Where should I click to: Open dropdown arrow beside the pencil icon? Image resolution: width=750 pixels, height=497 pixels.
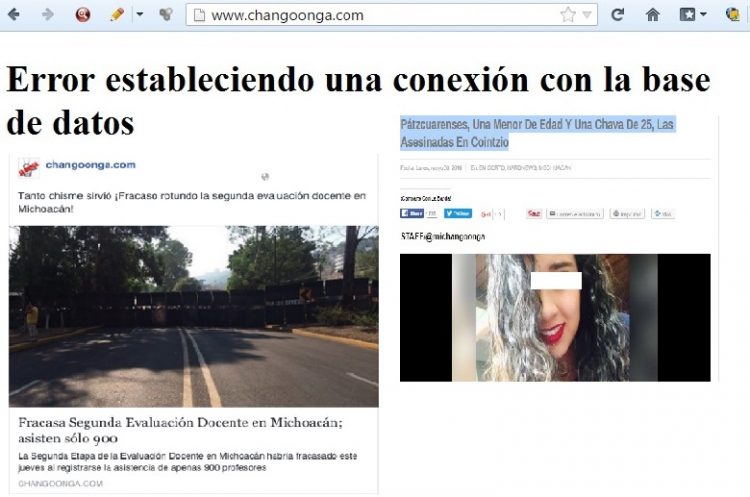[x=139, y=15]
